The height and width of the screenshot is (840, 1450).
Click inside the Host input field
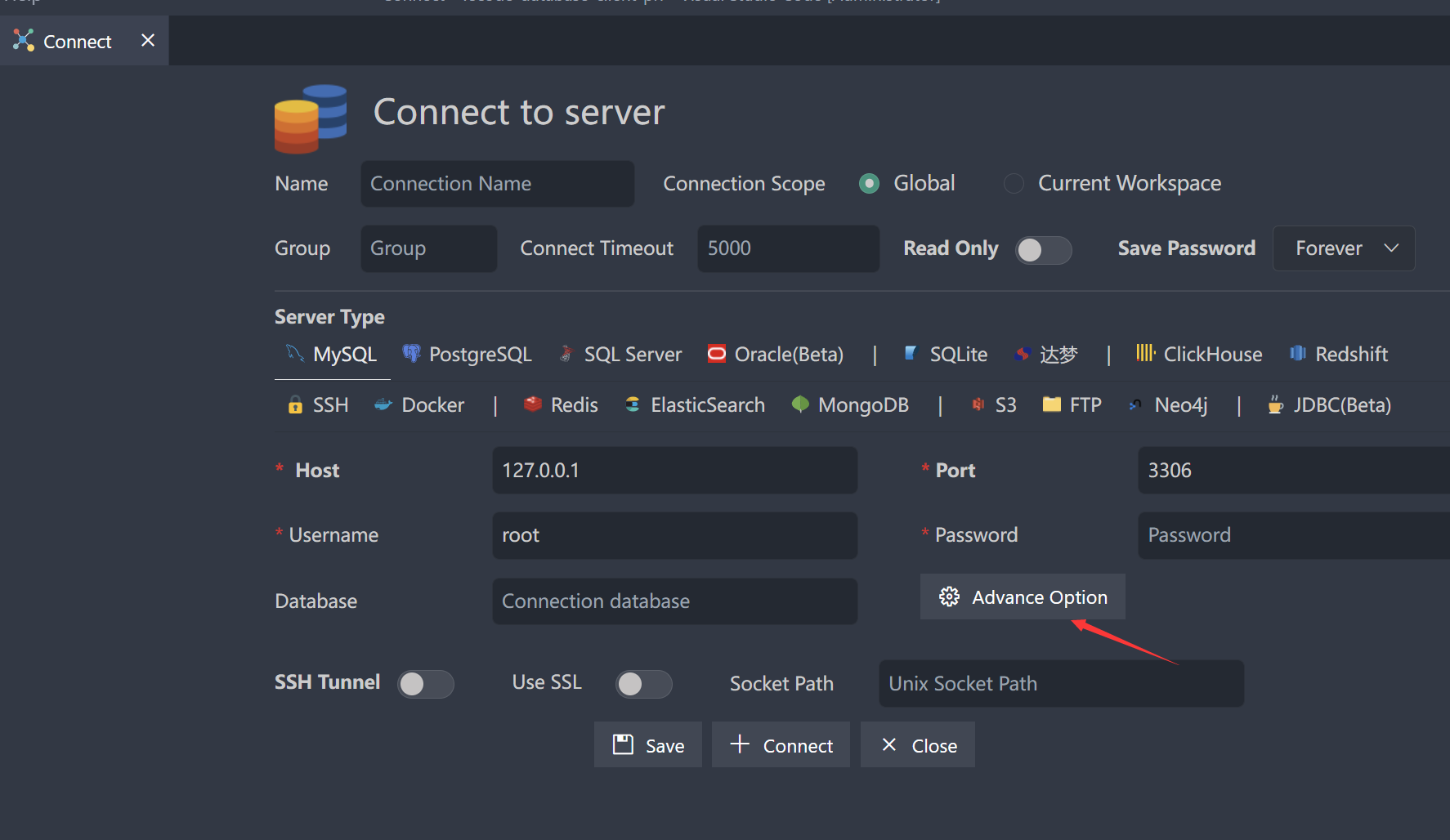tap(674, 470)
